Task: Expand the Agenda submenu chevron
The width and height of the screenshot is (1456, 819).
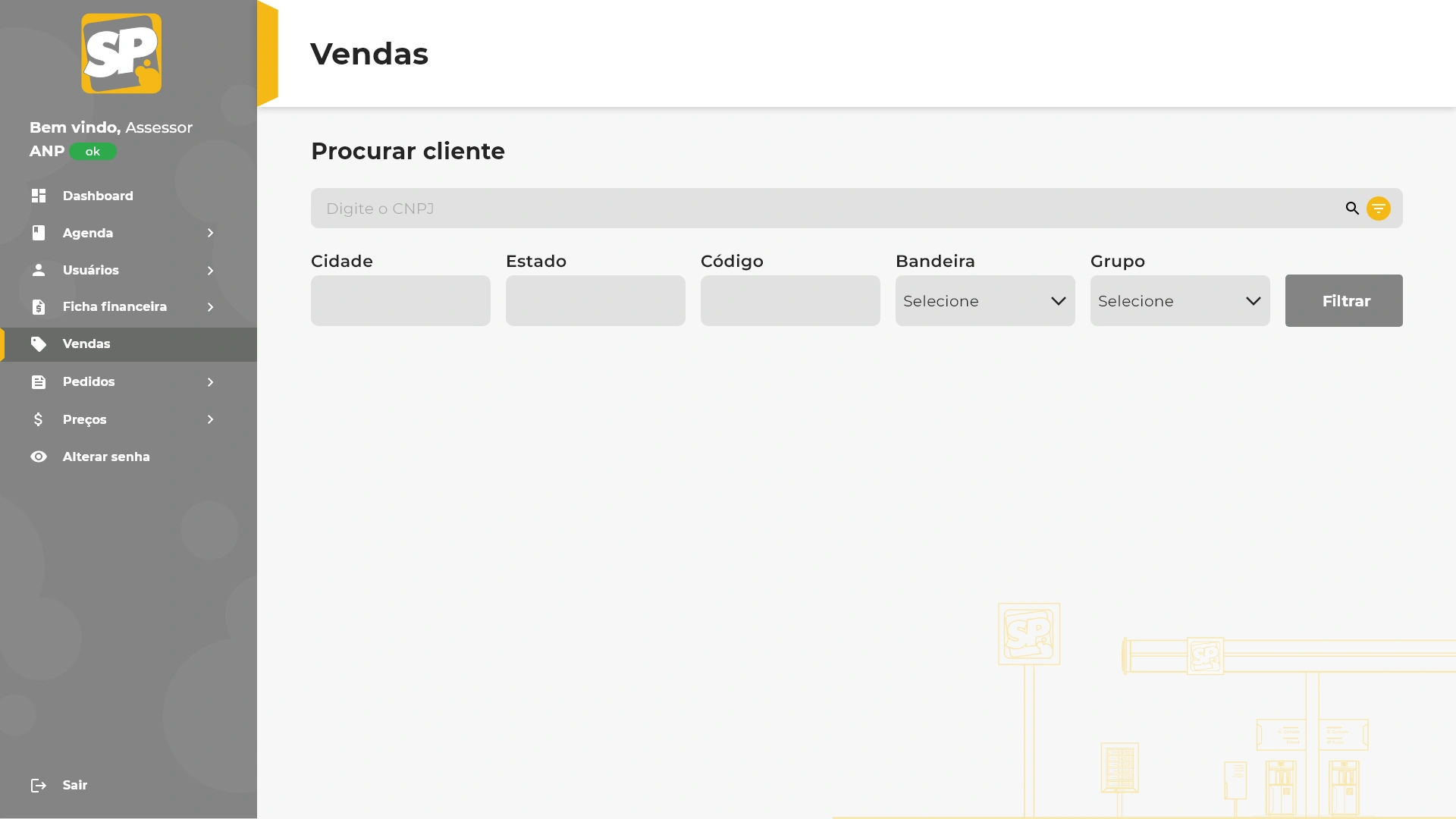Action: tap(211, 233)
